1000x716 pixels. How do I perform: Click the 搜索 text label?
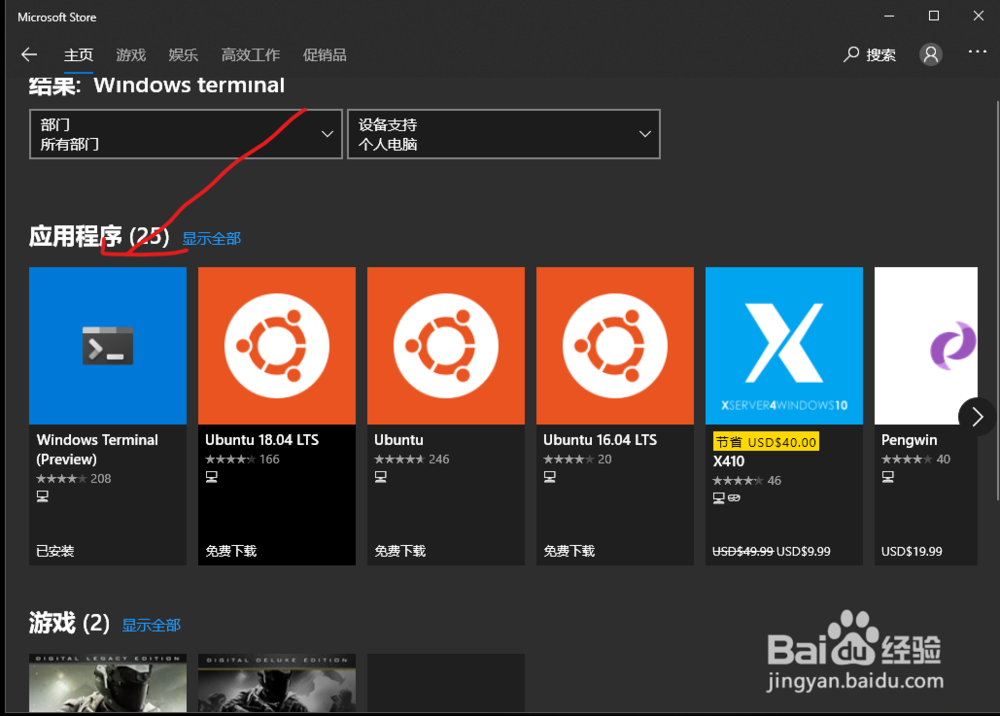(x=881, y=55)
